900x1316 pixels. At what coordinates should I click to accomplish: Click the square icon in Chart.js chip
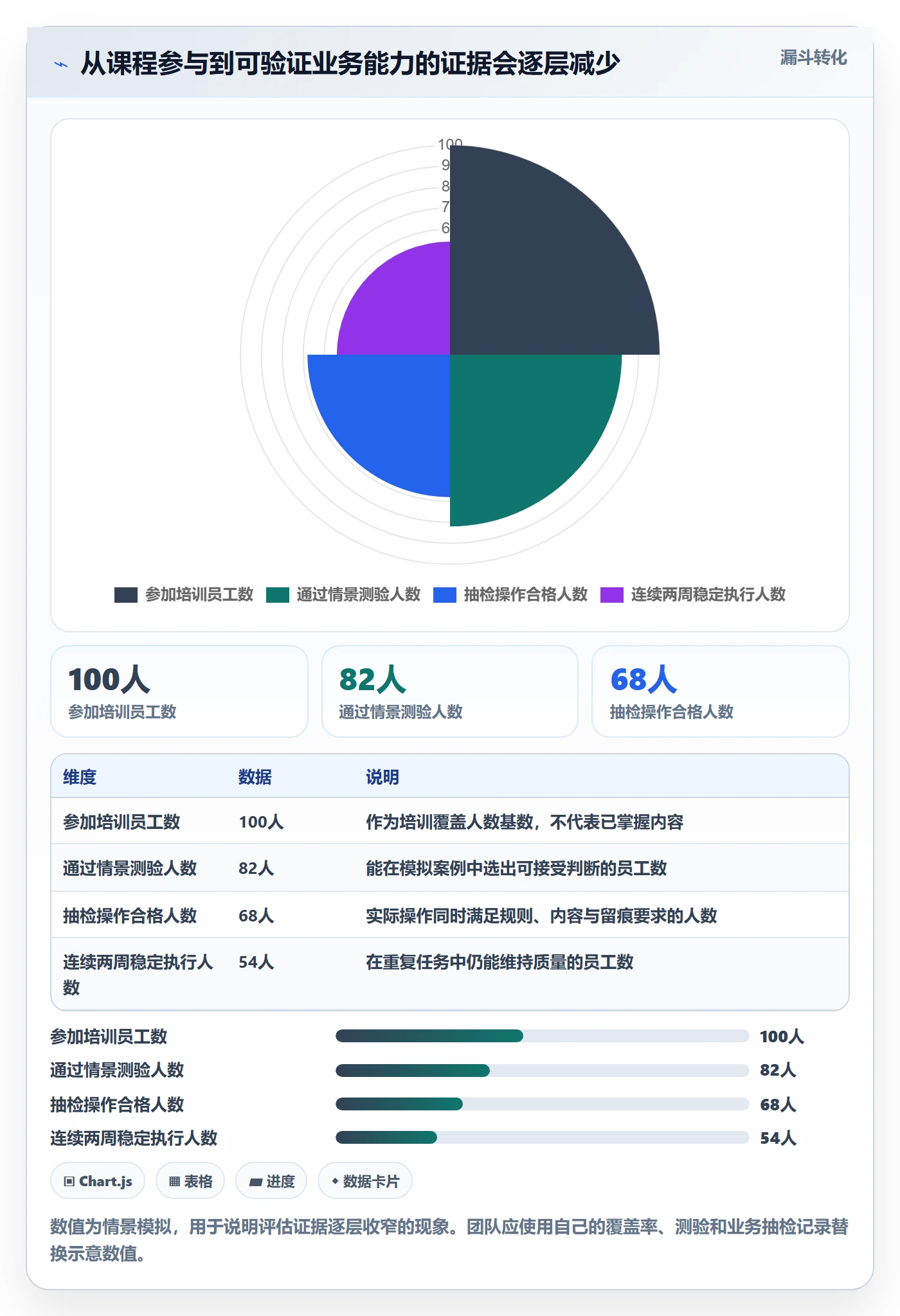click(69, 1181)
